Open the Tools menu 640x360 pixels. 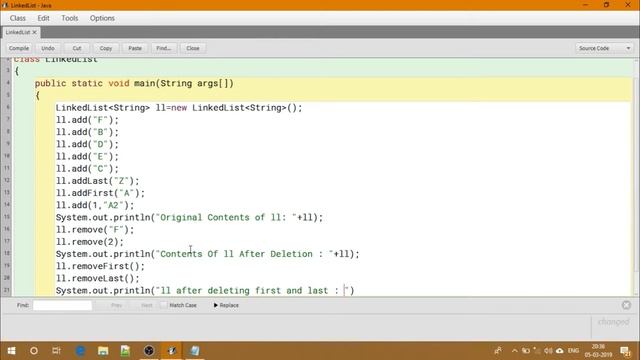[70, 18]
